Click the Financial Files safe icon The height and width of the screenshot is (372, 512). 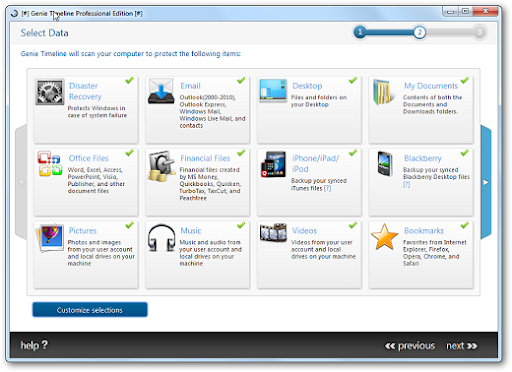[x=162, y=166]
